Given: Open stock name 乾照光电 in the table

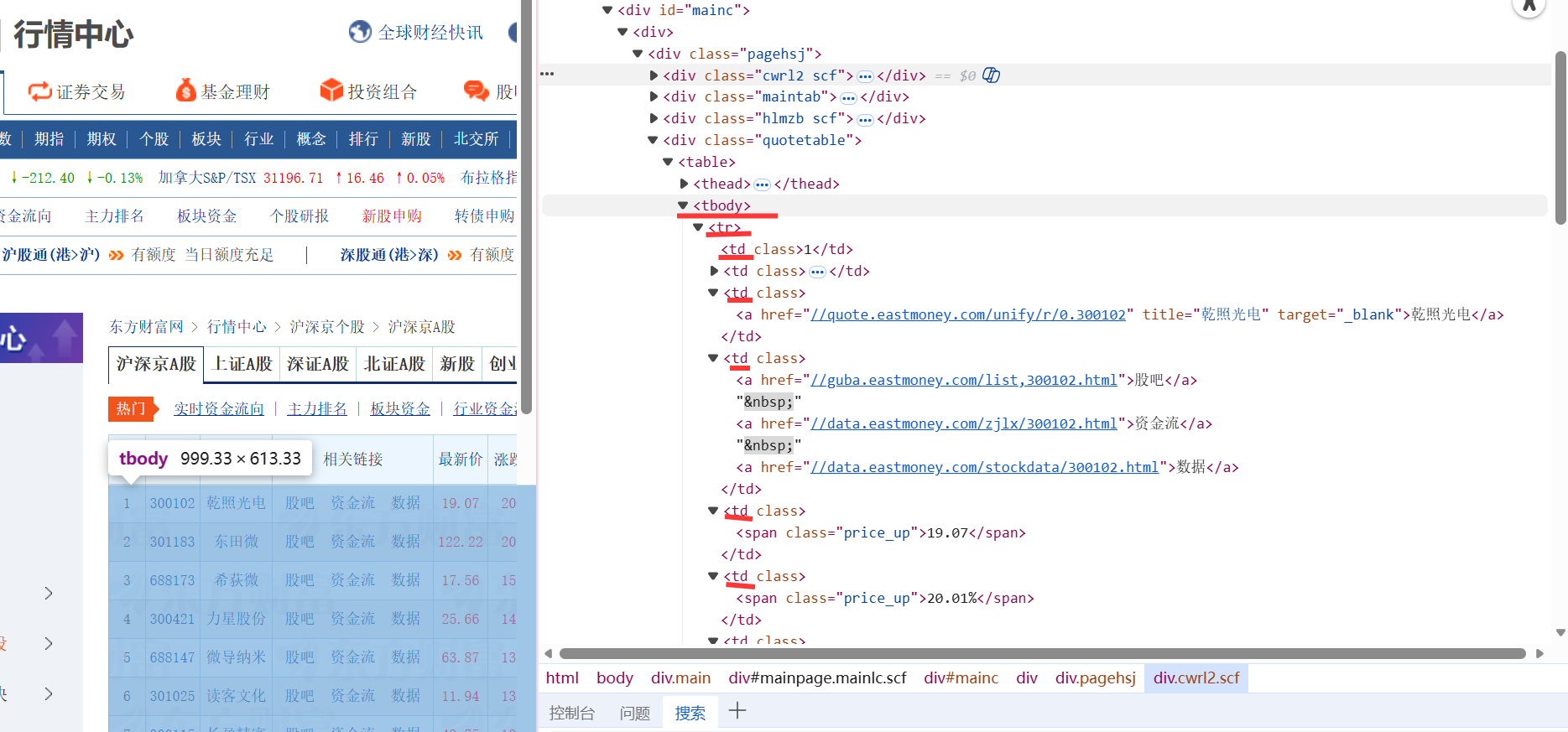Looking at the screenshot, I should (237, 503).
